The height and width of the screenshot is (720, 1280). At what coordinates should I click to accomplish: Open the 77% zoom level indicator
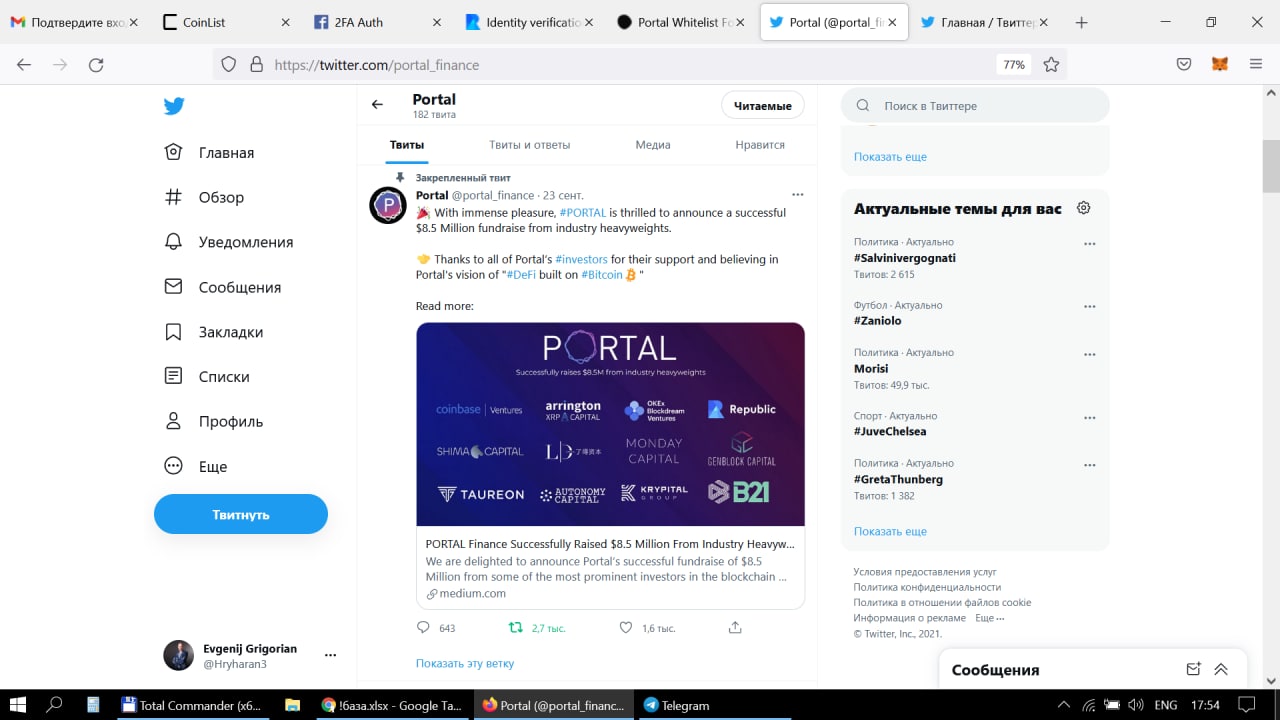pyautogui.click(x=1014, y=64)
